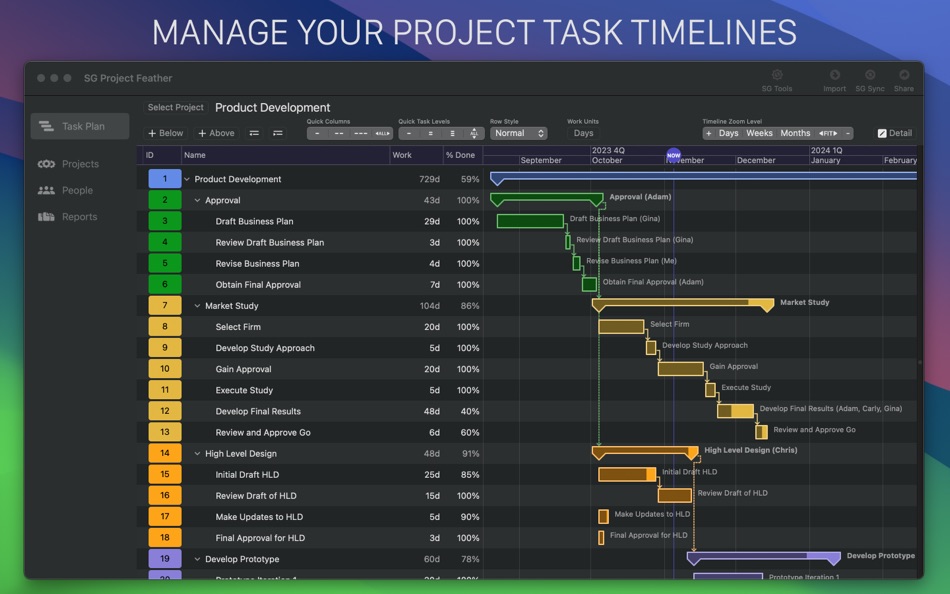Select the Initial Draft HLD Gantt bar
950x594 pixels.
tap(627, 475)
